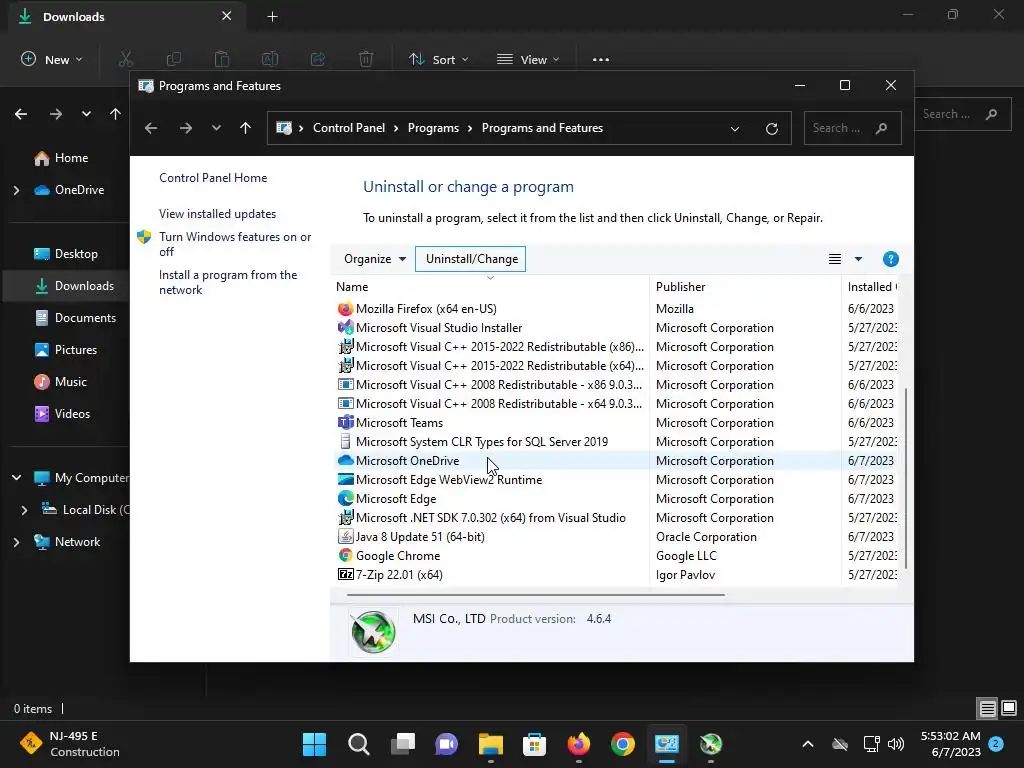Screen dimensions: 1024x768
Task: Open Firefox from the taskbar
Action: click(579, 744)
